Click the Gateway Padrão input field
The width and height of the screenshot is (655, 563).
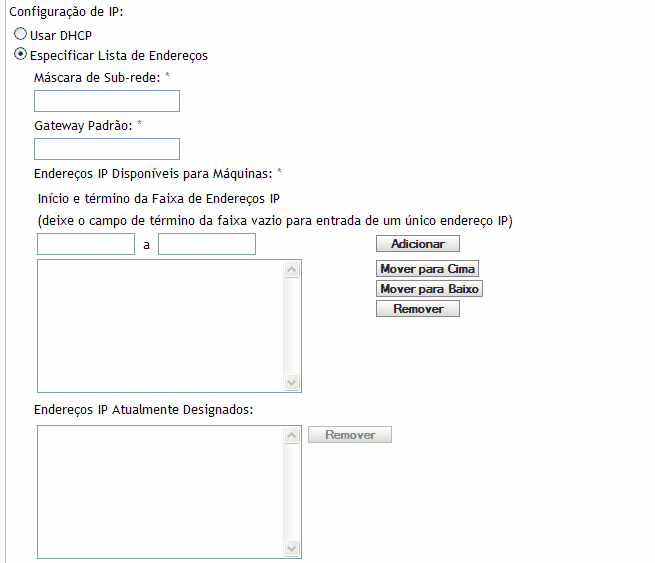pos(107,149)
